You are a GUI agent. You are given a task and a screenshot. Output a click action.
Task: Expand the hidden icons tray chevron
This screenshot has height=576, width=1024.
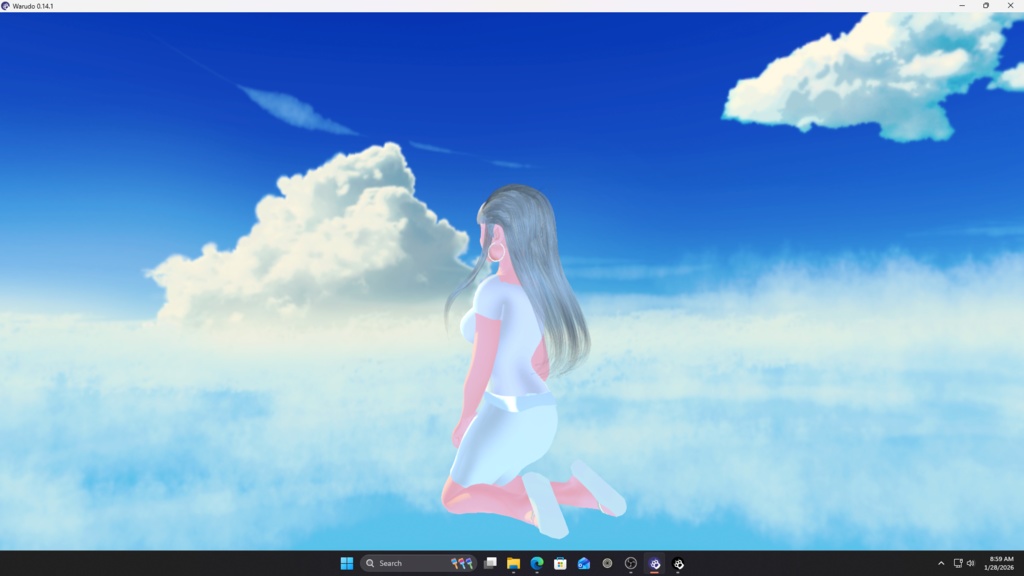[x=941, y=563]
